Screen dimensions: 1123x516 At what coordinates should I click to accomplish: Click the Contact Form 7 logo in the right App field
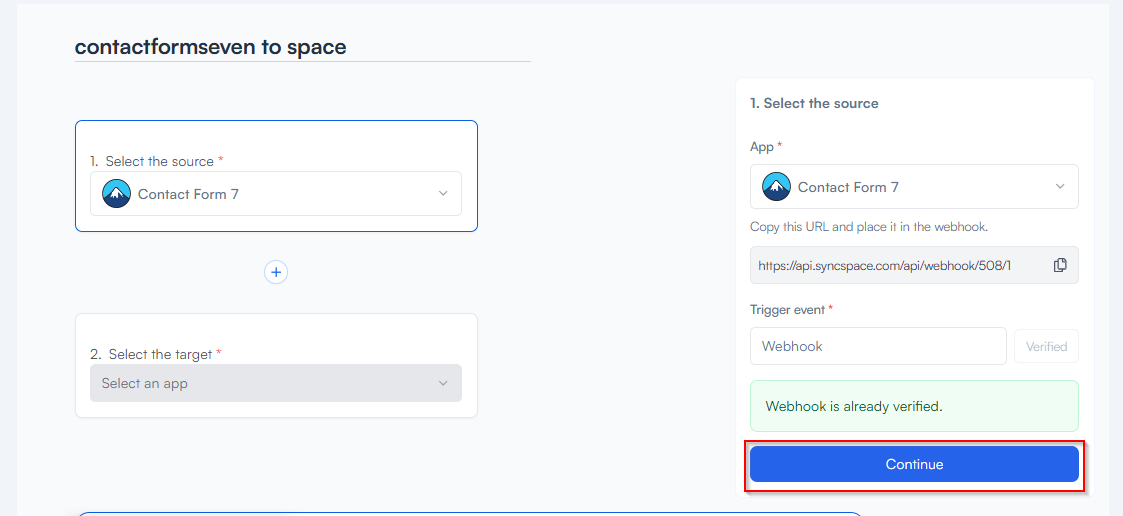[x=777, y=187]
